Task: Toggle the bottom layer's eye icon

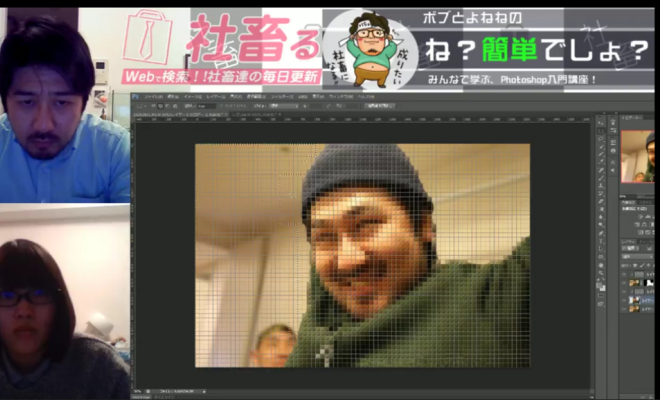Action: tap(623, 311)
